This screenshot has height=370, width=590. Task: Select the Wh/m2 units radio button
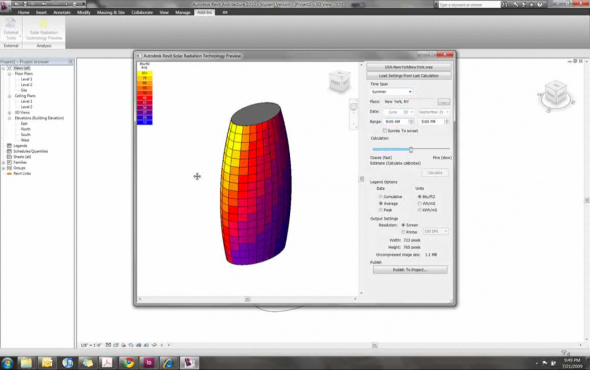pyautogui.click(x=420, y=203)
